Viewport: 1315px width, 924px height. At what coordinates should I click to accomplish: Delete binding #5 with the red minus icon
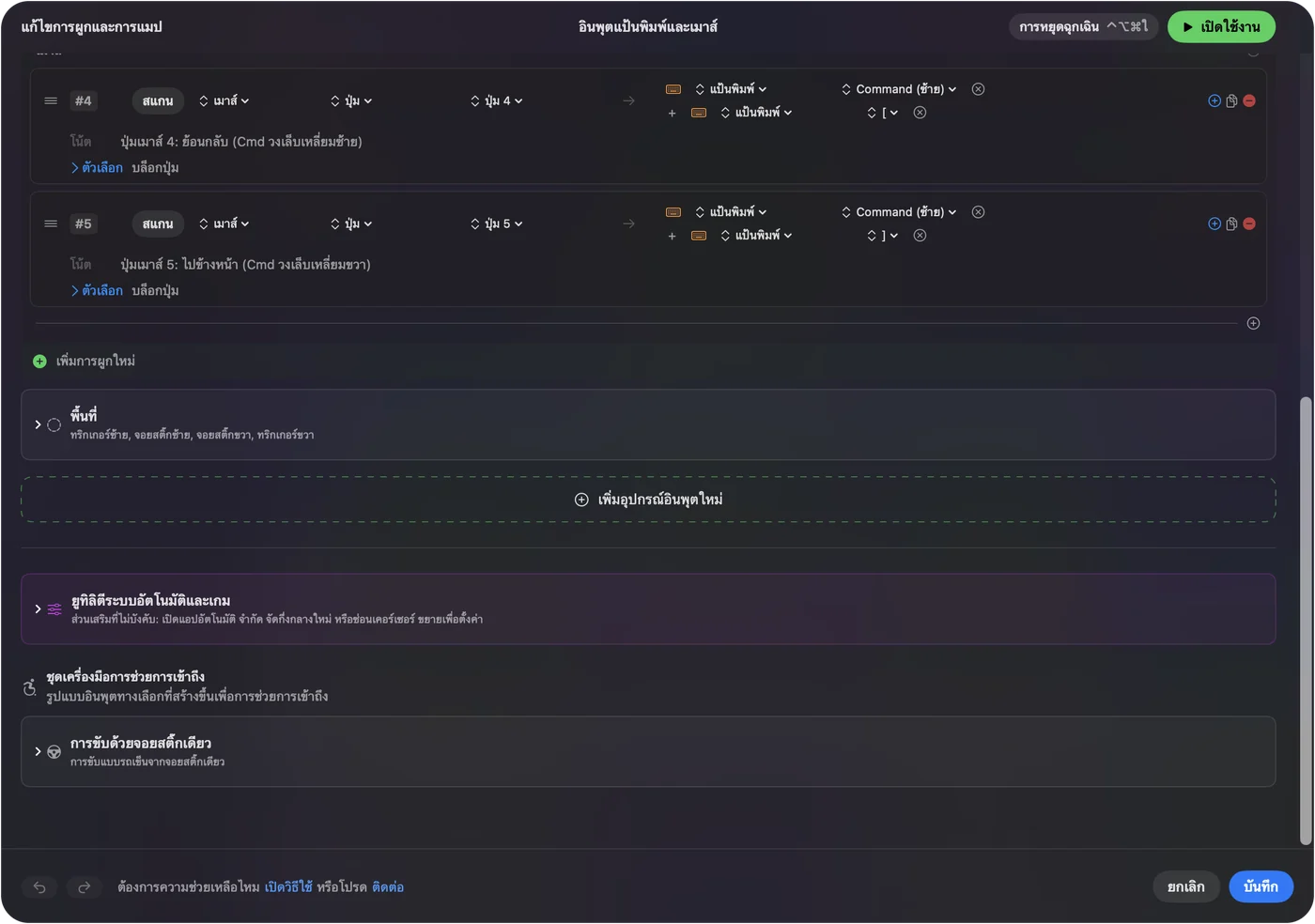click(1249, 224)
